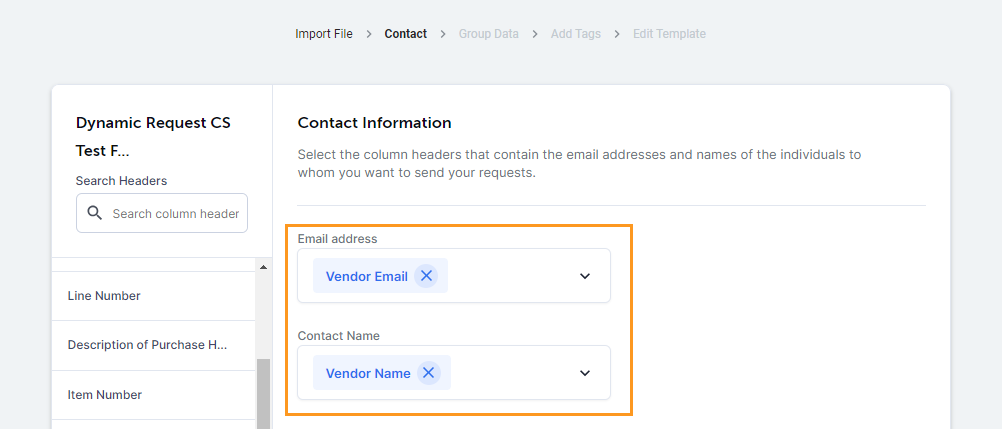The height and width of the screenshot is (429, 1002).
Task: Open the Group Data step
Action: coord(488,34)
